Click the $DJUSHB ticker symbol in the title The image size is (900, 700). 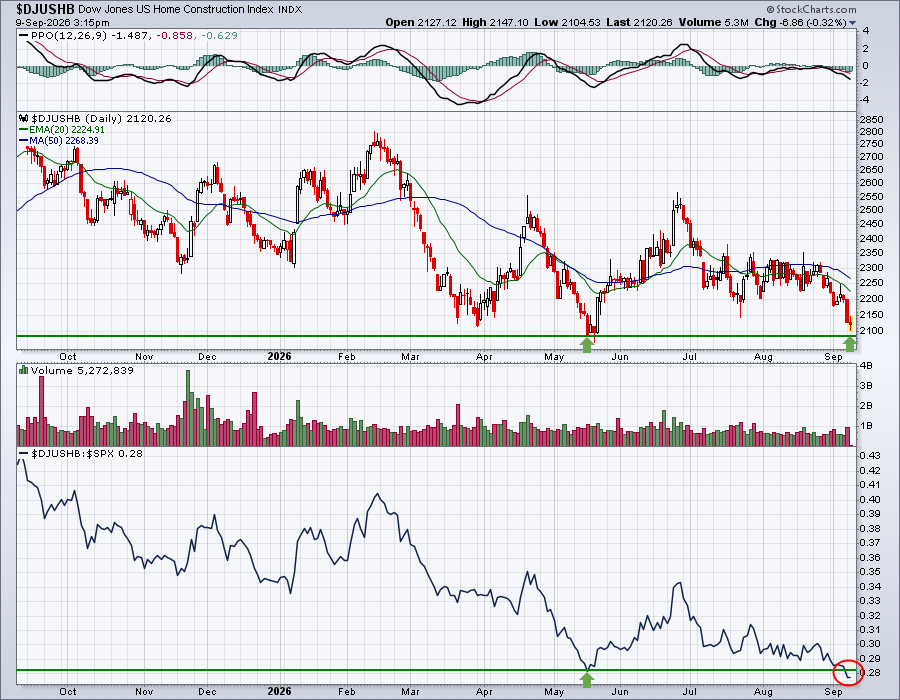[x=45, y=9]
